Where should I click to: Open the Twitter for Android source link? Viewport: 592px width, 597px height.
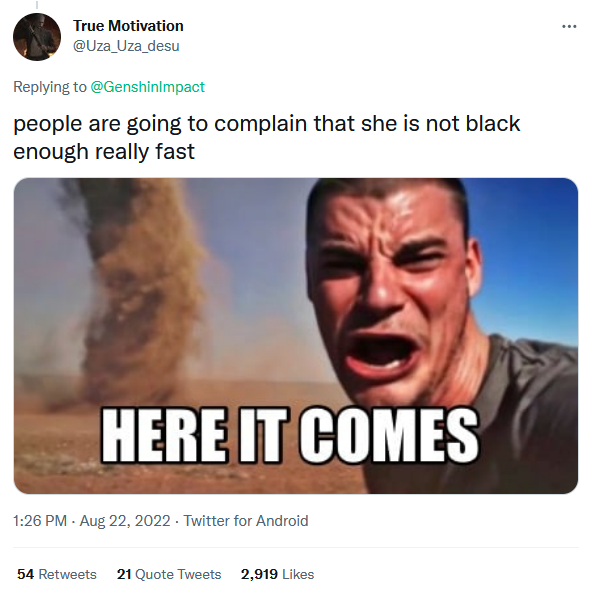[246, 521]
